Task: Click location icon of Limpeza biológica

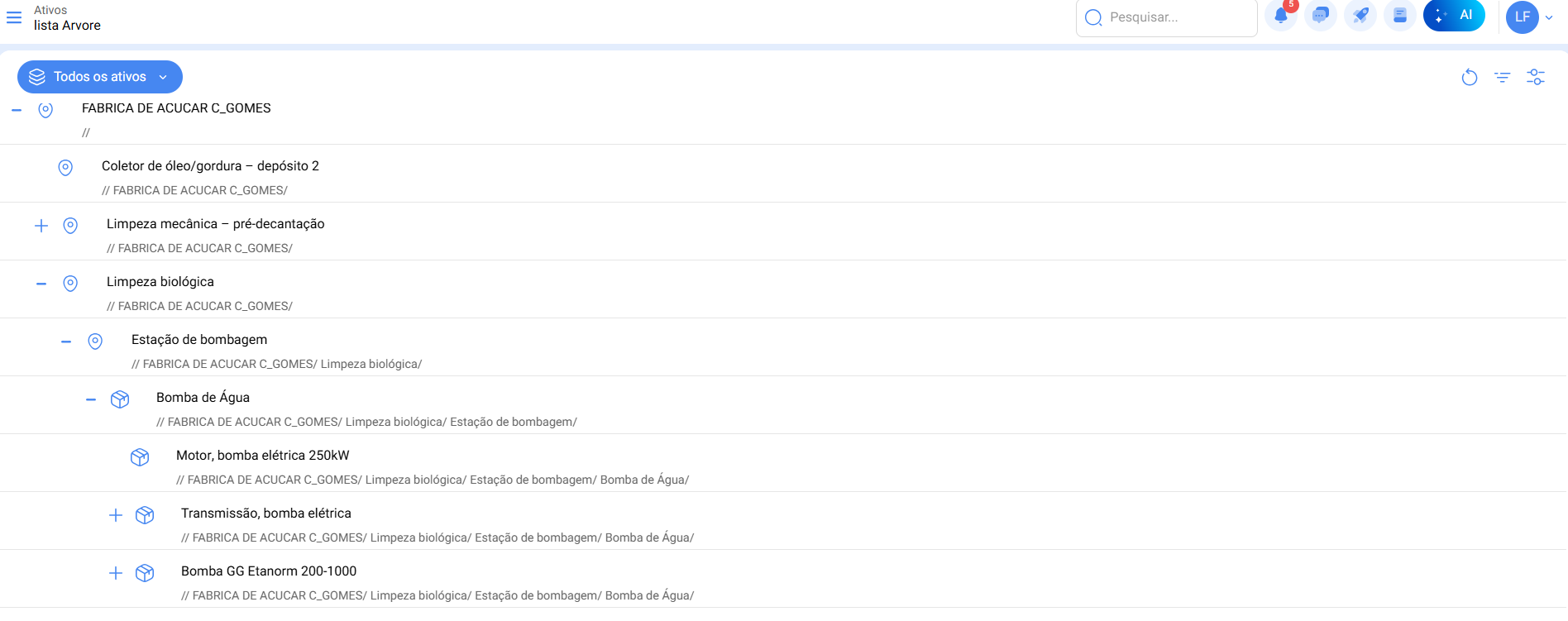Action: click(x=70, y=284)
